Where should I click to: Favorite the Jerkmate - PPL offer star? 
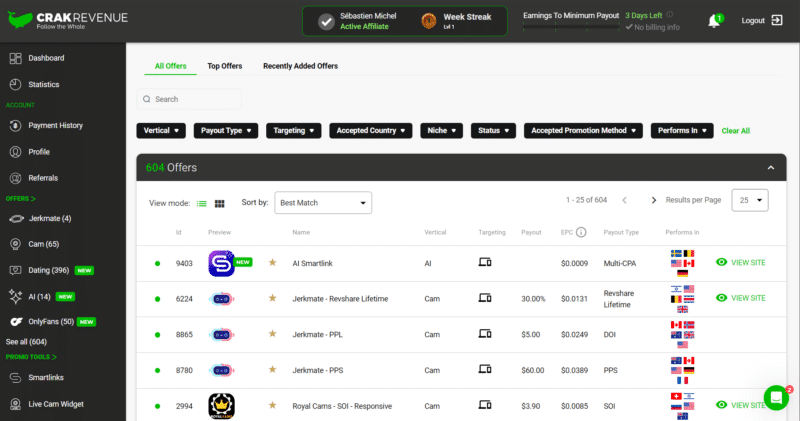coord(272,334)
